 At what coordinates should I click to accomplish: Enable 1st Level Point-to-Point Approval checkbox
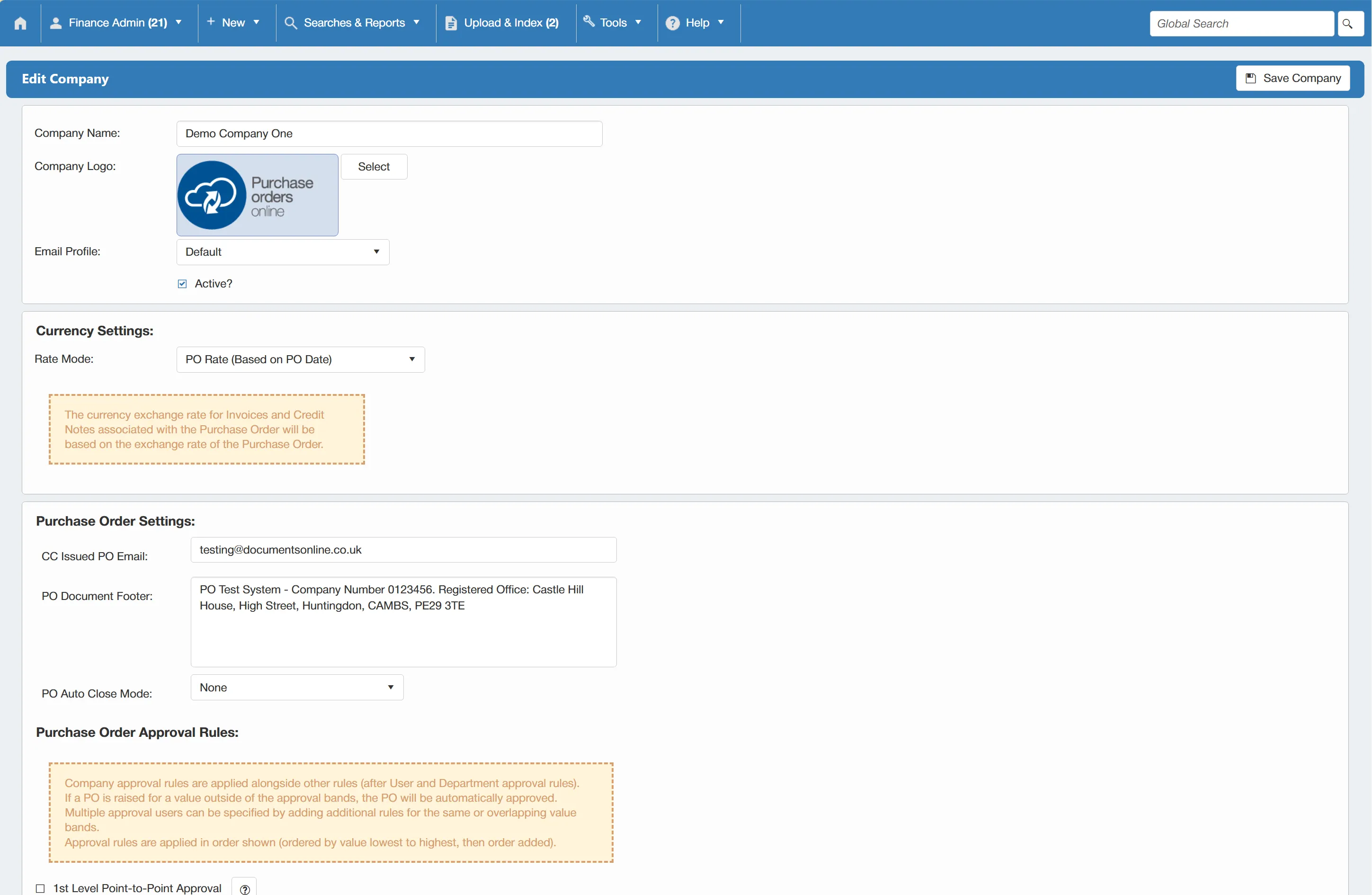tap(40, 888)
